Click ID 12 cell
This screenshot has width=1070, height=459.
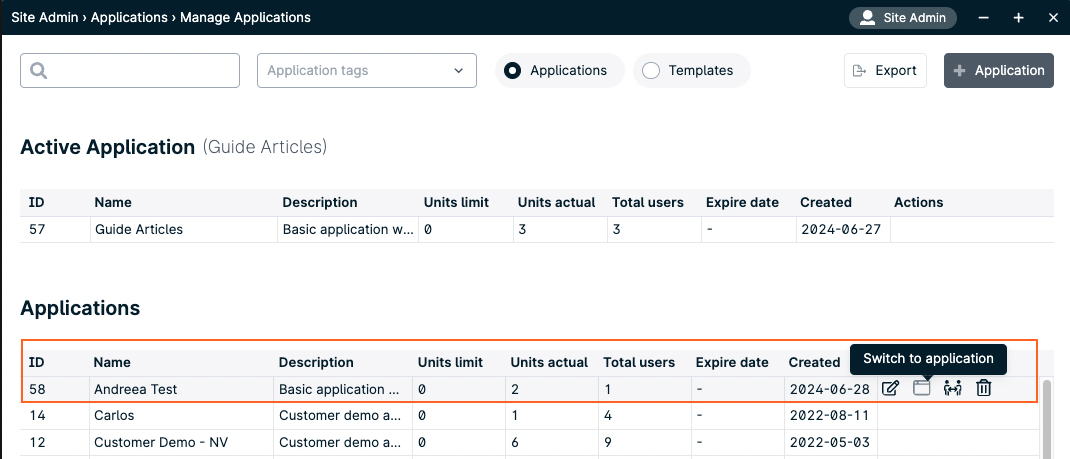pos(55,442)
